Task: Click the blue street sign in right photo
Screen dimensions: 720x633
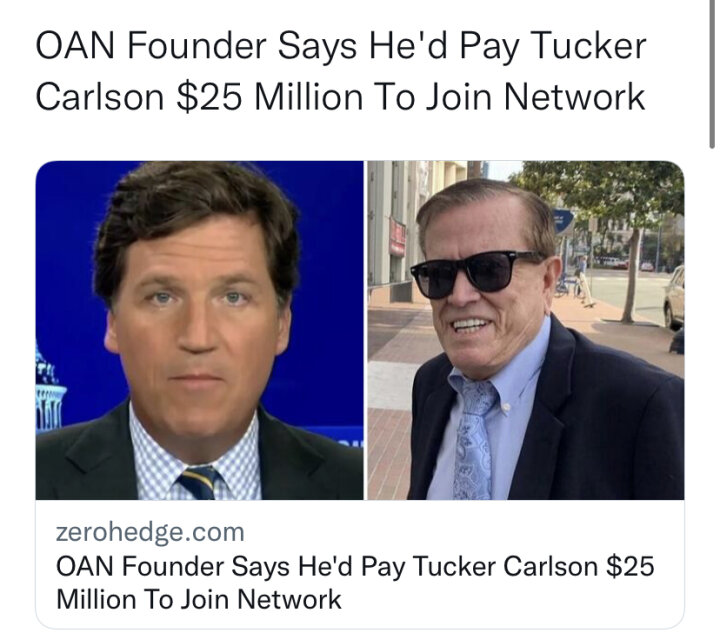Action: point(563,222)
